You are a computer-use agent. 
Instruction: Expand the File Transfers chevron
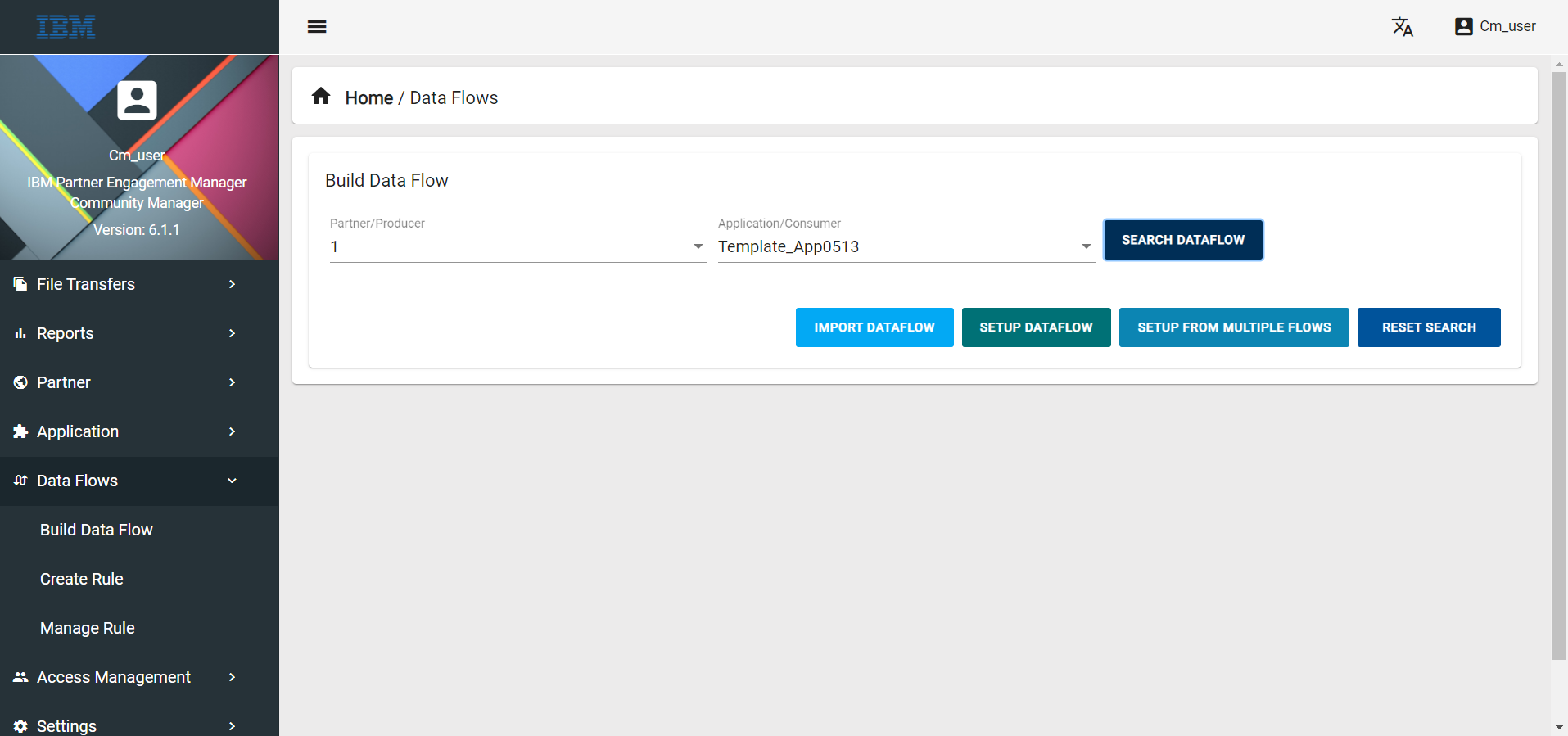pos(232,284)
